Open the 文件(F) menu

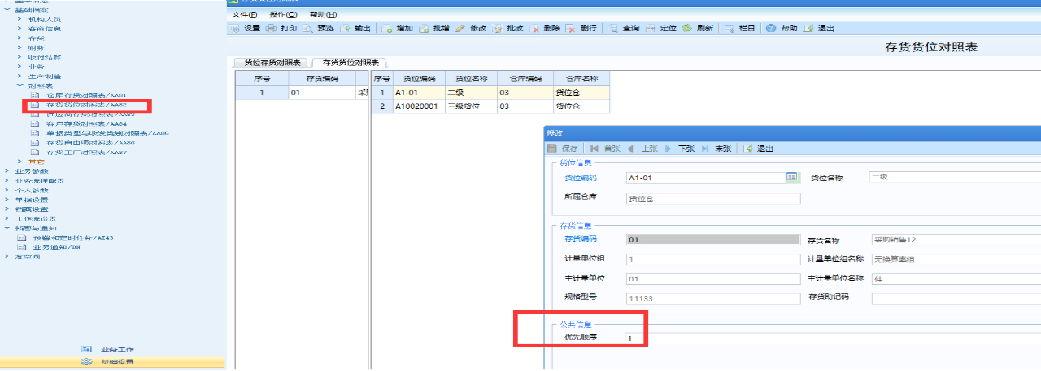245,15
